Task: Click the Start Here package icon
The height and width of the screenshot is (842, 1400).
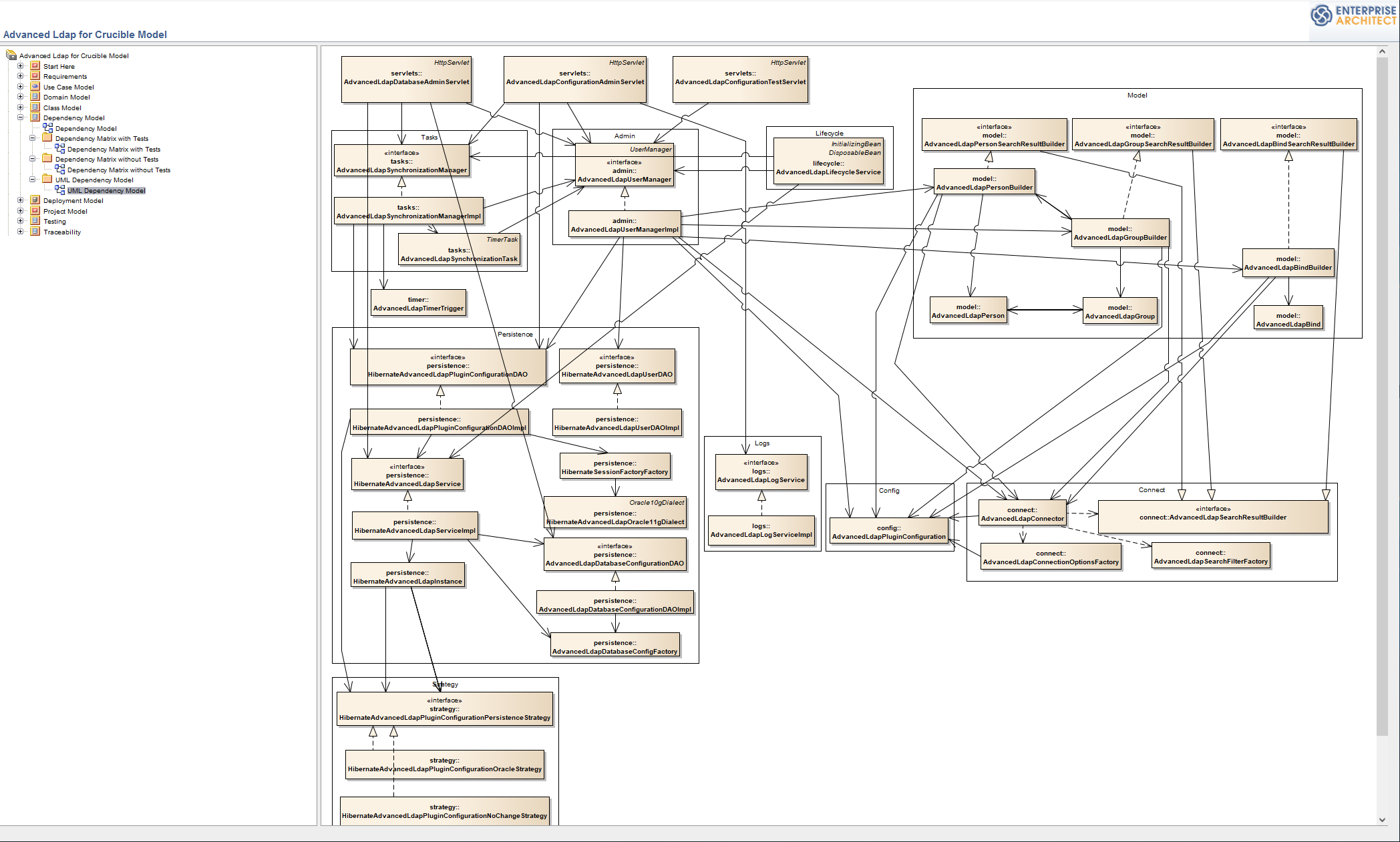Action: (35, 66)
